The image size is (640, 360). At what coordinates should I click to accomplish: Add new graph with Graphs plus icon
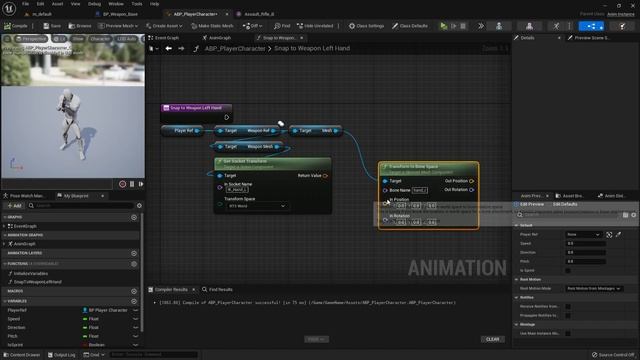134,218
